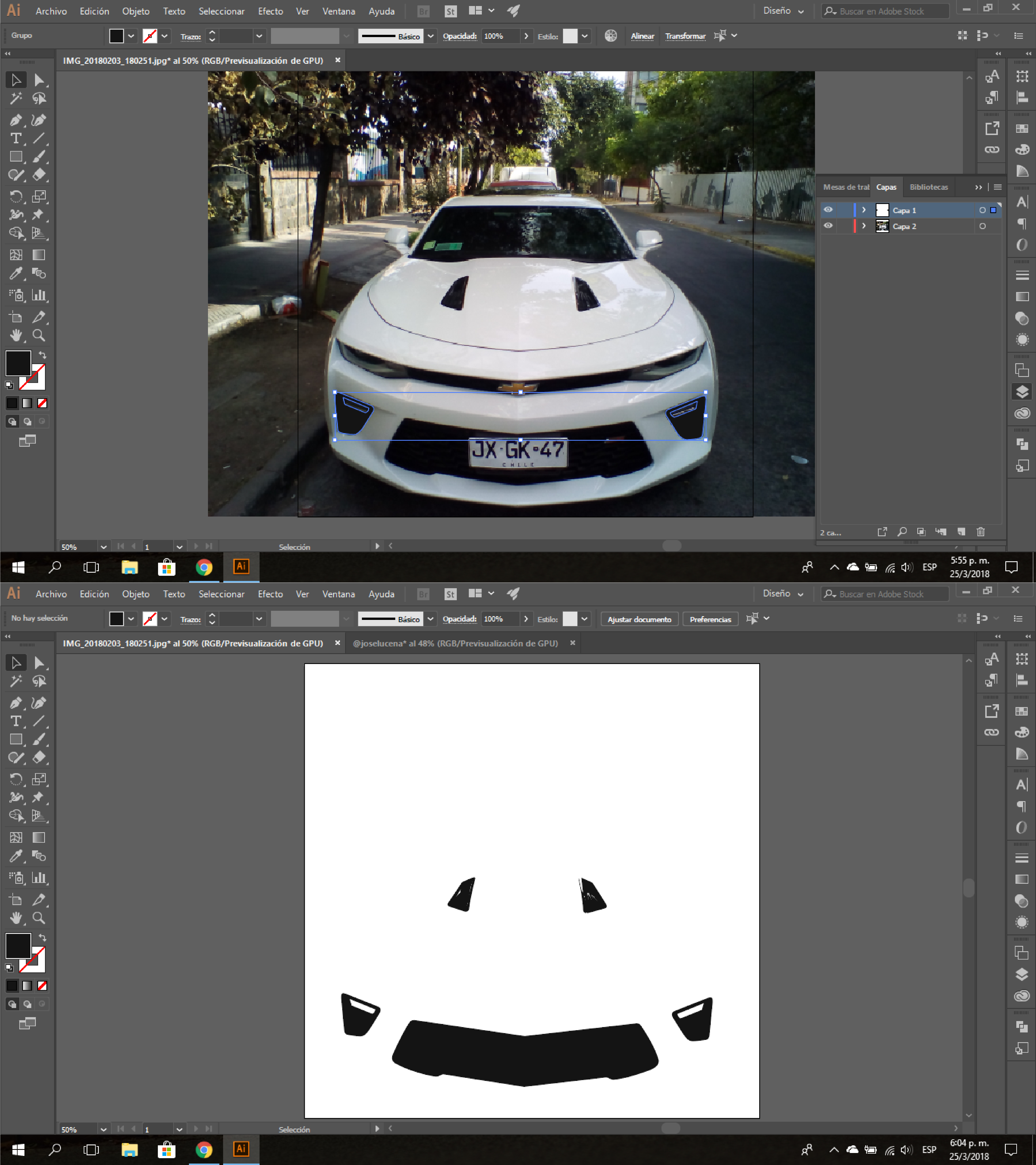Viewport: 1036px width, 1165px height.
Task: Expand the Capa 1 layer
Action: (x=864, y=210)
